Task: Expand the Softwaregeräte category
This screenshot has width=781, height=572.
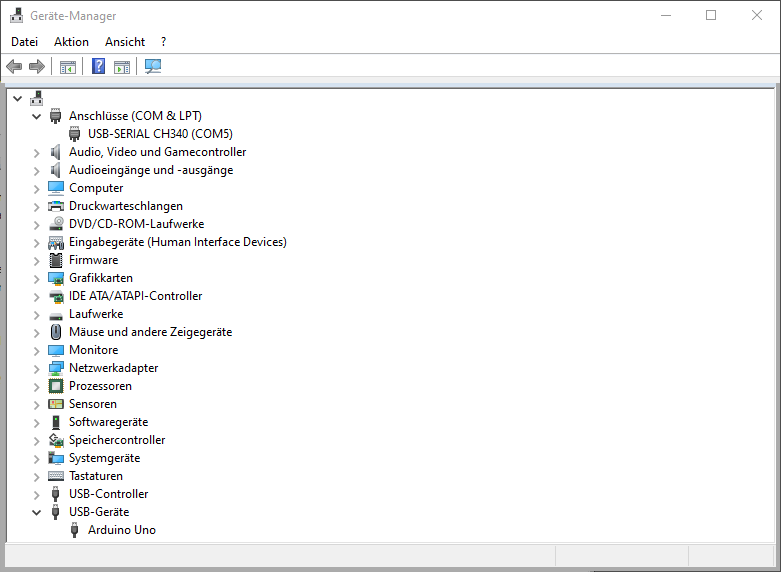Action: [x=36, y=423]
